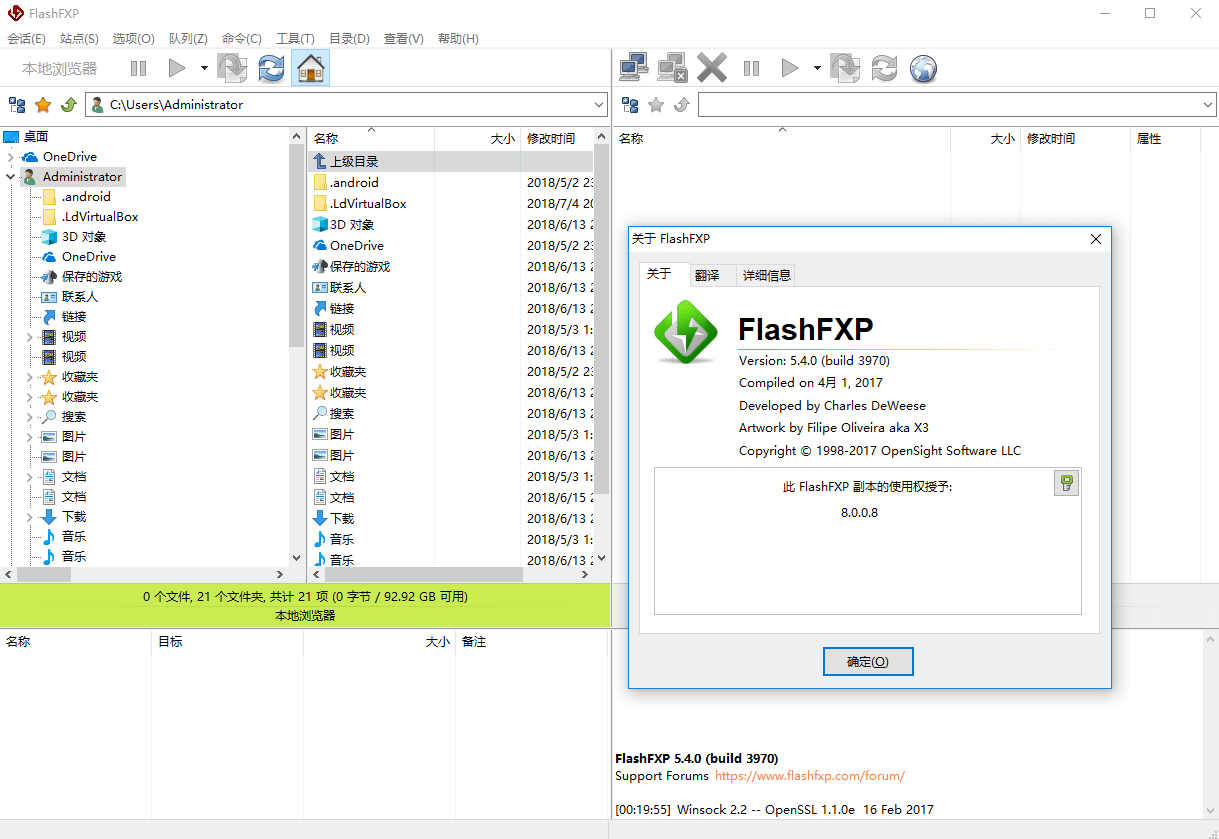The image size is (1219, 839).
Task: Open dropdown arrow next to right play button
Action: [817, 68]
